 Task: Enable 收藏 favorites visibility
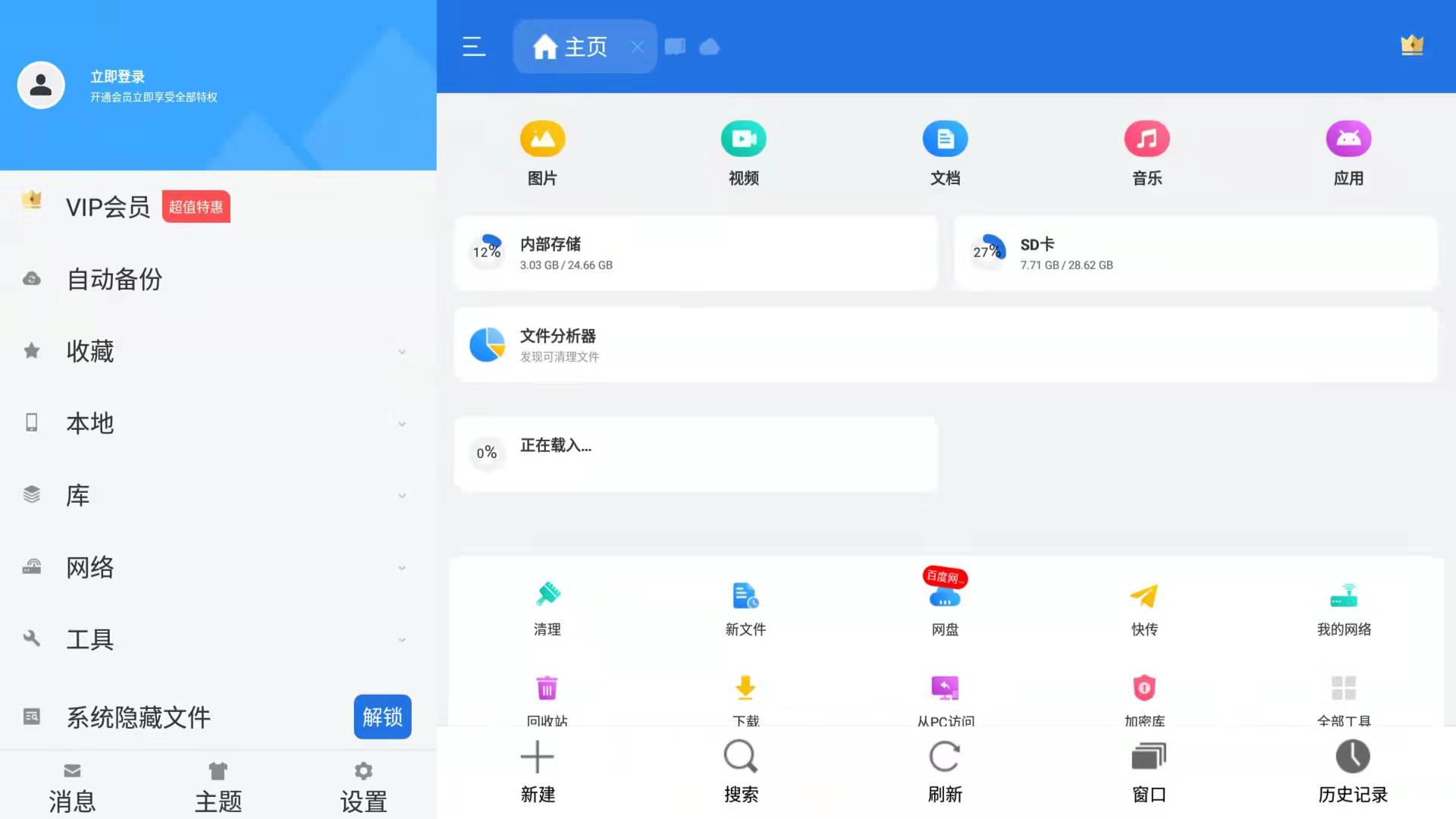click(x=402, y=351)
